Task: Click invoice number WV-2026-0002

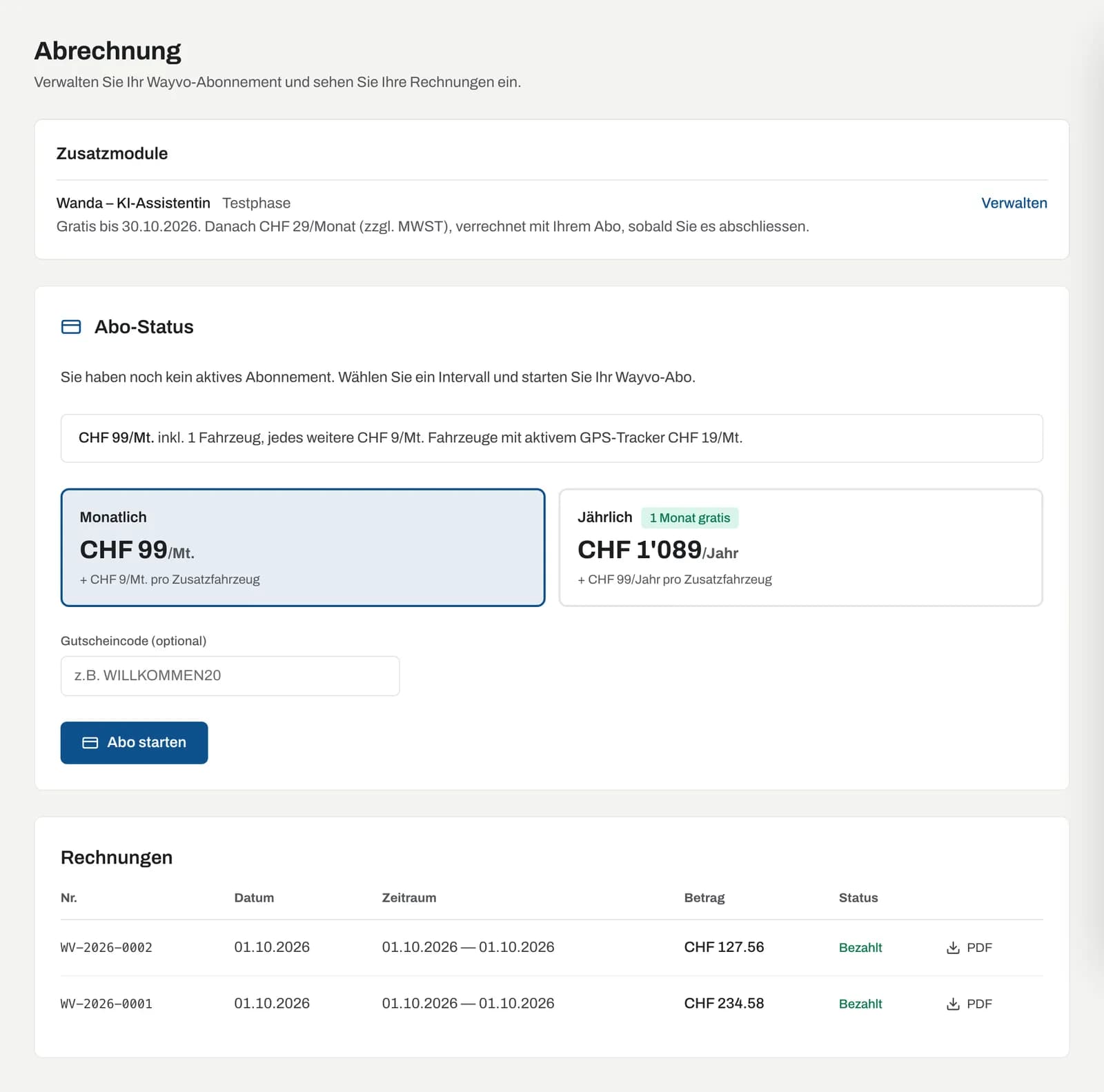Action: (x=106, y=948)
